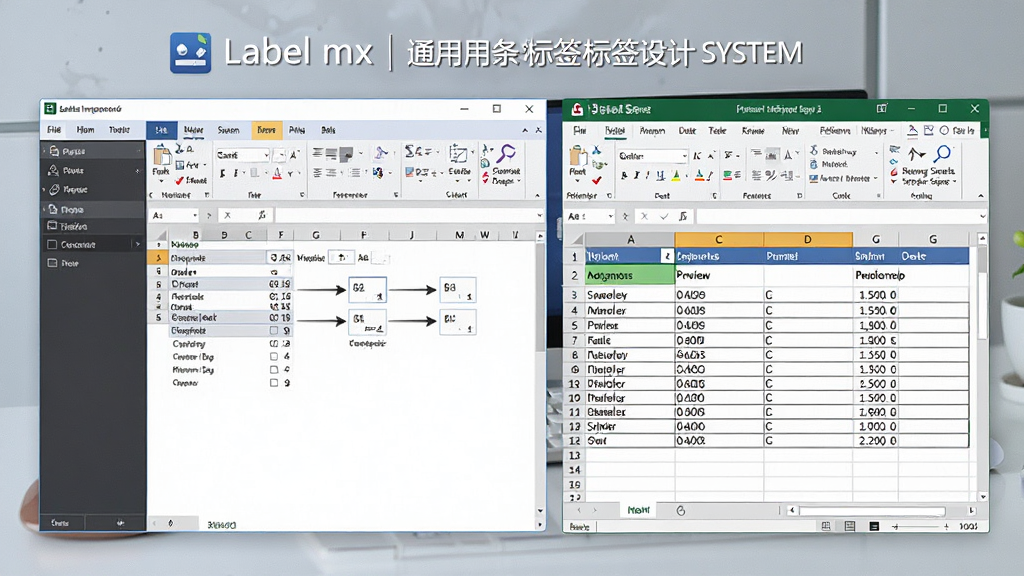Image resolution: width=1024 pixels, height=576 pixels.
Task: Toggle Italic in the green spreadsheet window ribbon
Action: (636, 175)
